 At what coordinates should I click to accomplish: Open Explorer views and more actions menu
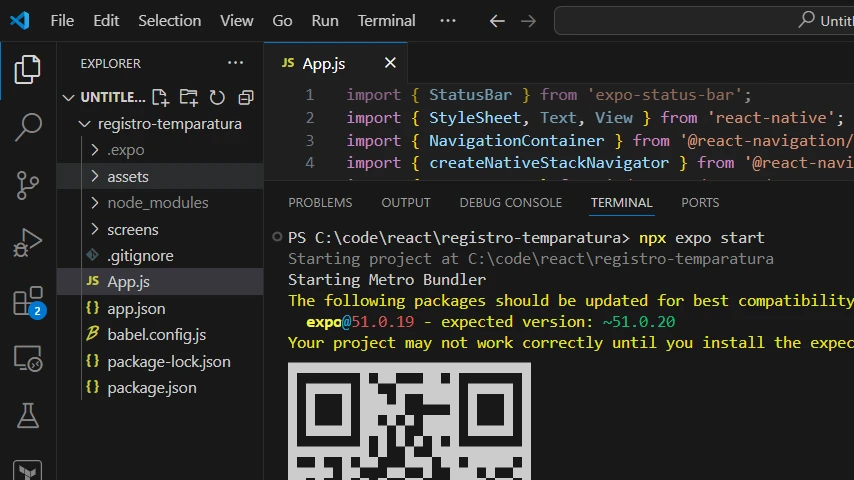tap(235, 63)
